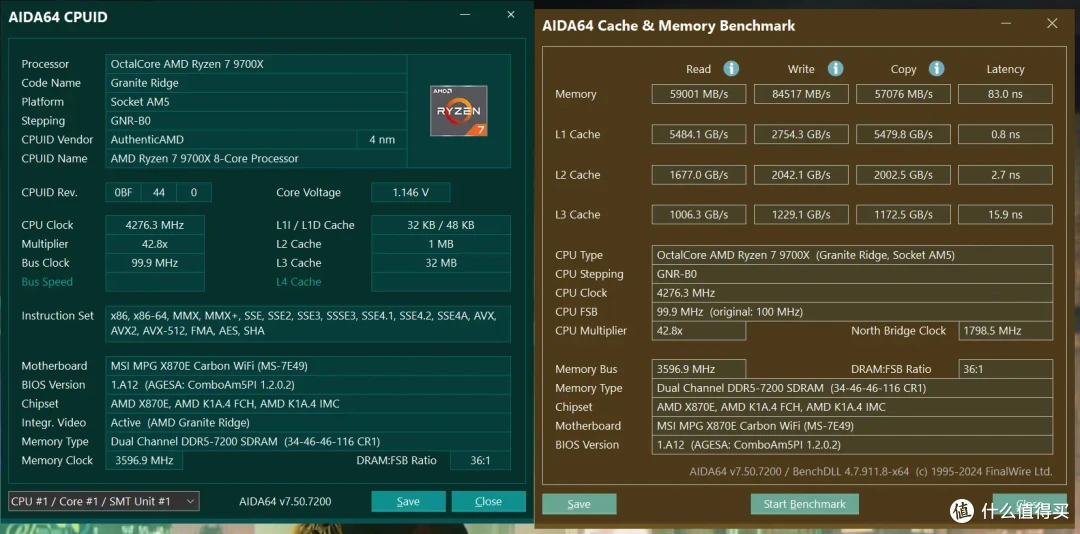This screenshot has height=534, width=1080.
Task: Click the BIOS Version value in CPUID window
Action: 308,384
